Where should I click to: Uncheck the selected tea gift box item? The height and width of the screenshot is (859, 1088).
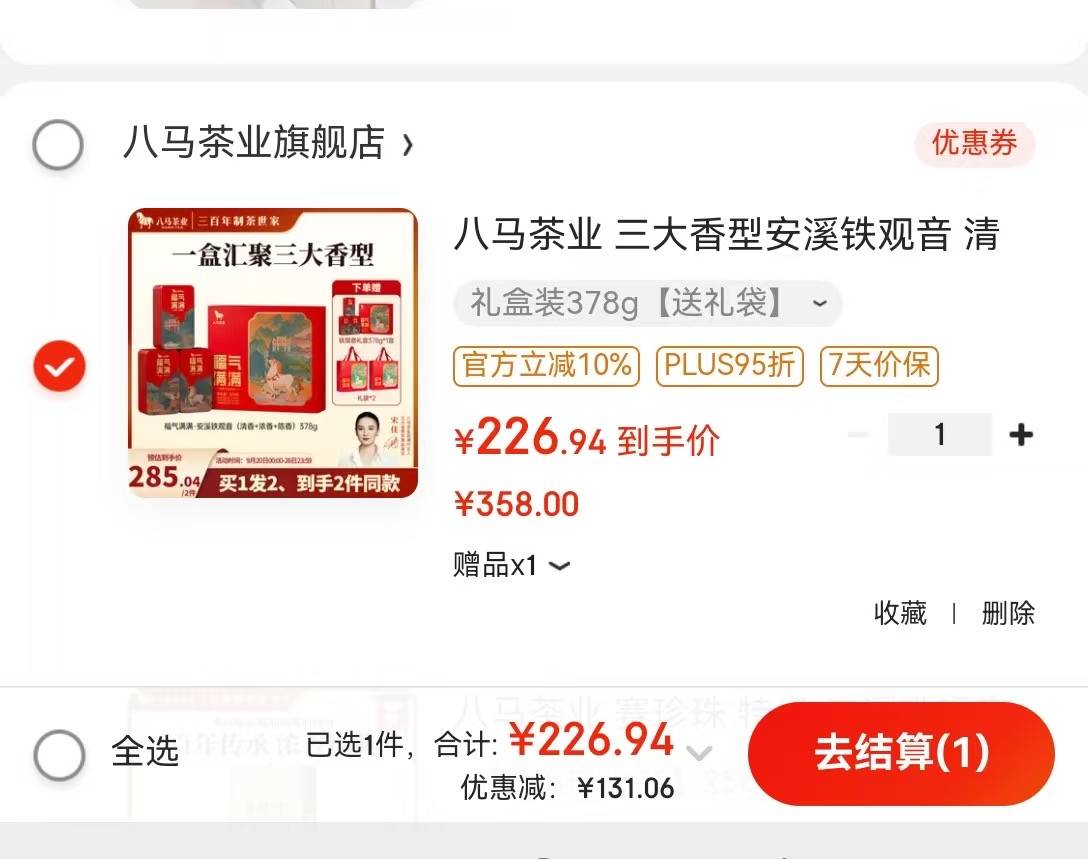pos(60,366)
